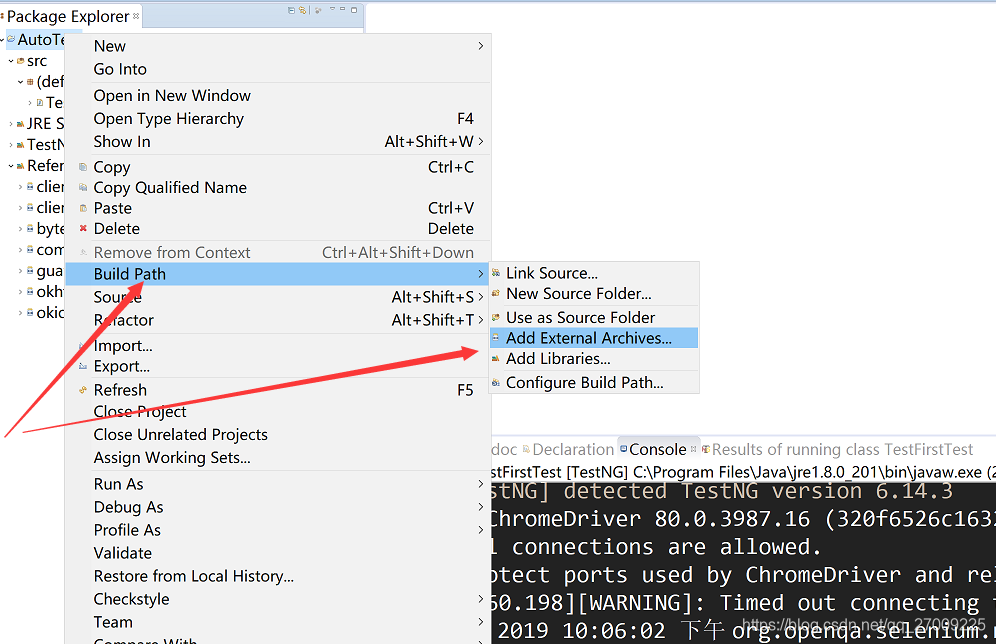
Task: Click the Copy icon in the context menu
Action: 83,167
